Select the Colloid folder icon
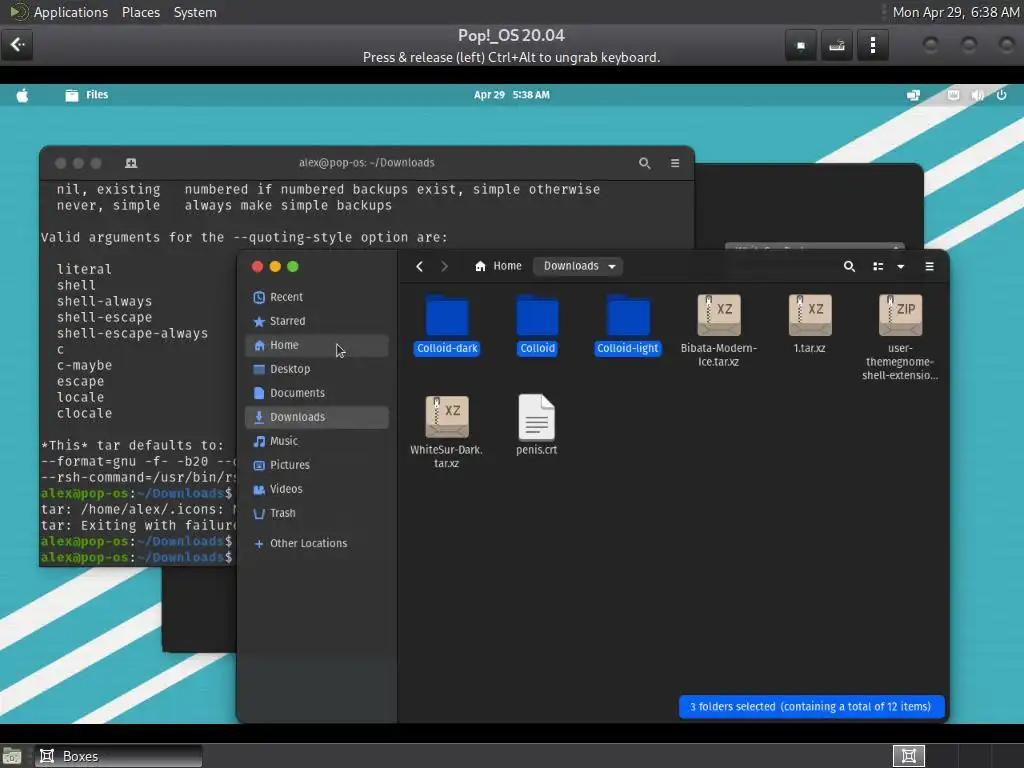The width and height of the screenshot is (1024, 768). point(537,315)
